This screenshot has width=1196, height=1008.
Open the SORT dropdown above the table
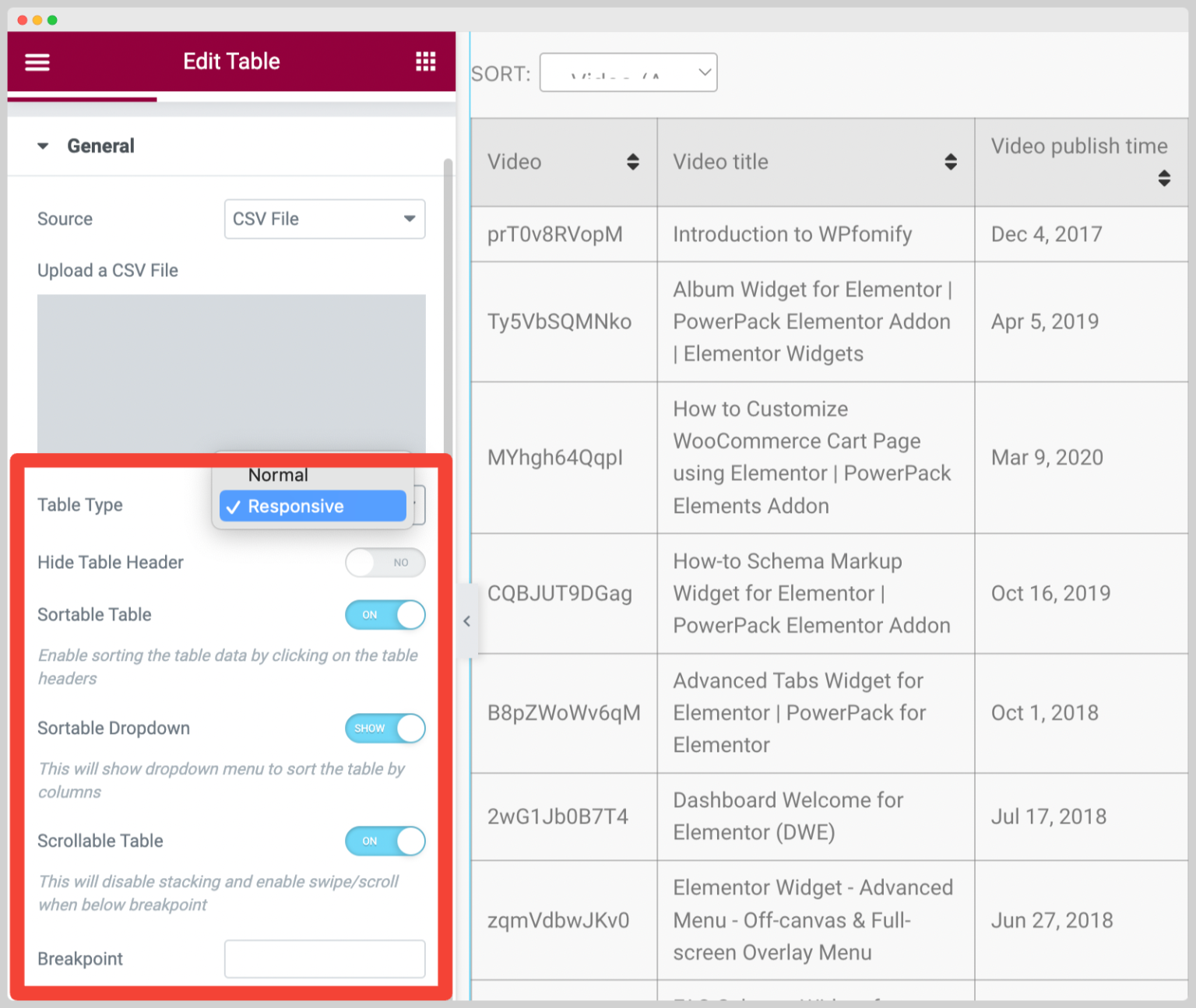tap(628, 72)
